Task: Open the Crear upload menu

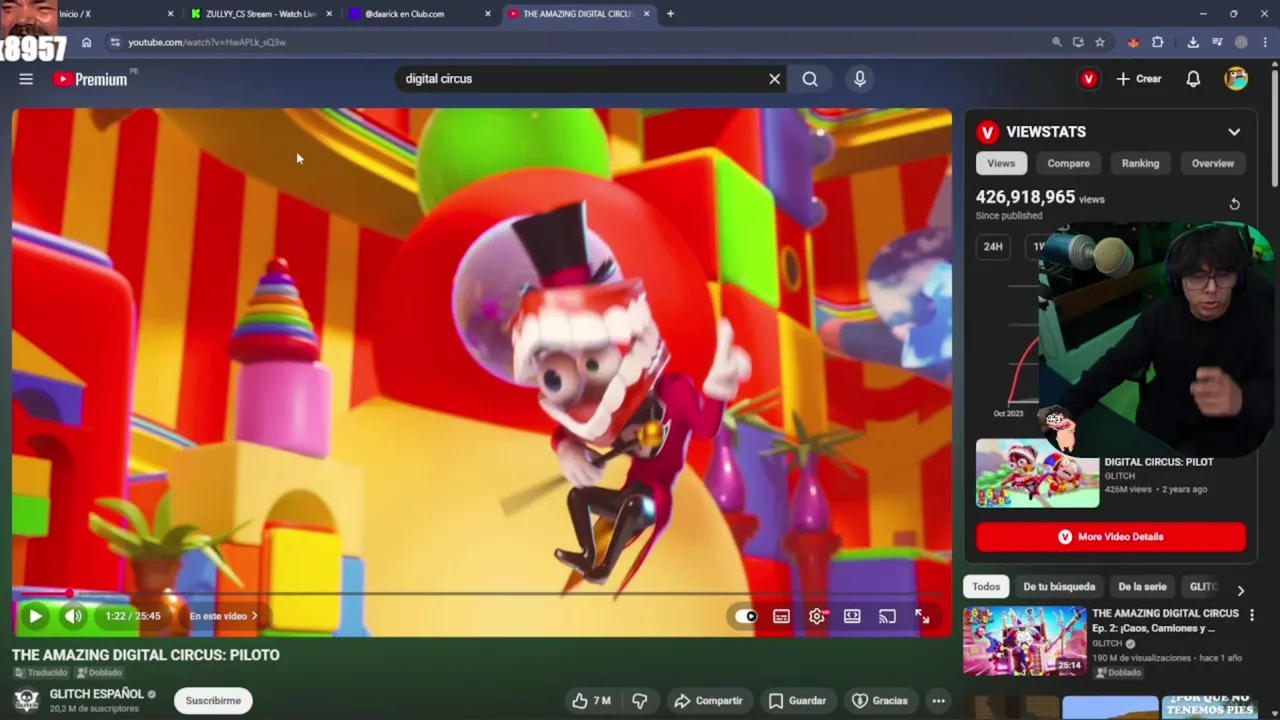Action: [x=1139, y=79]
